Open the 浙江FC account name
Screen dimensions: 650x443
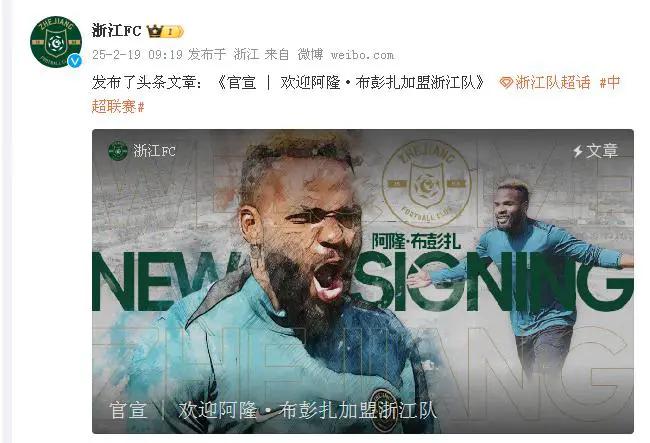(116, 31)
